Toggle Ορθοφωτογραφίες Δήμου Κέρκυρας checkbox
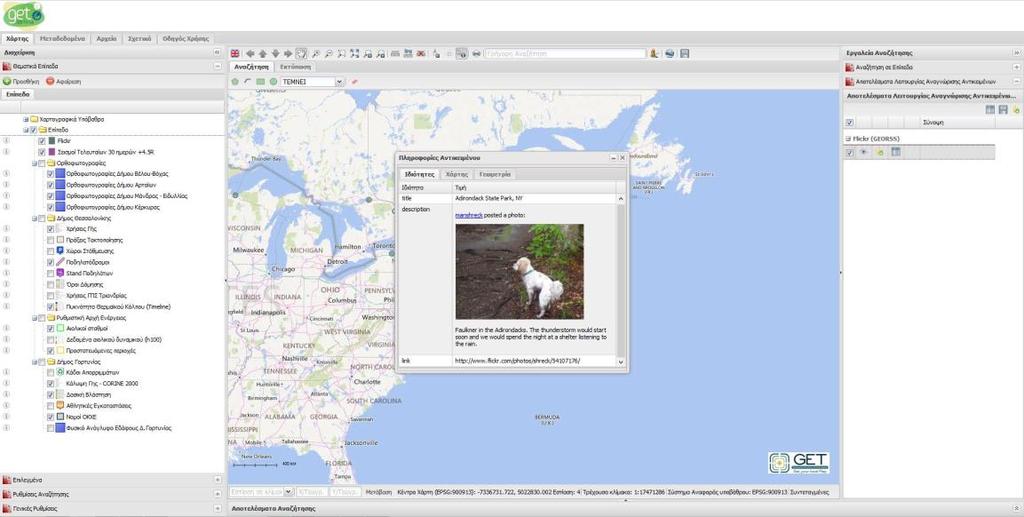This screenshot has width=1024, height=517. [x=50, y=207]
